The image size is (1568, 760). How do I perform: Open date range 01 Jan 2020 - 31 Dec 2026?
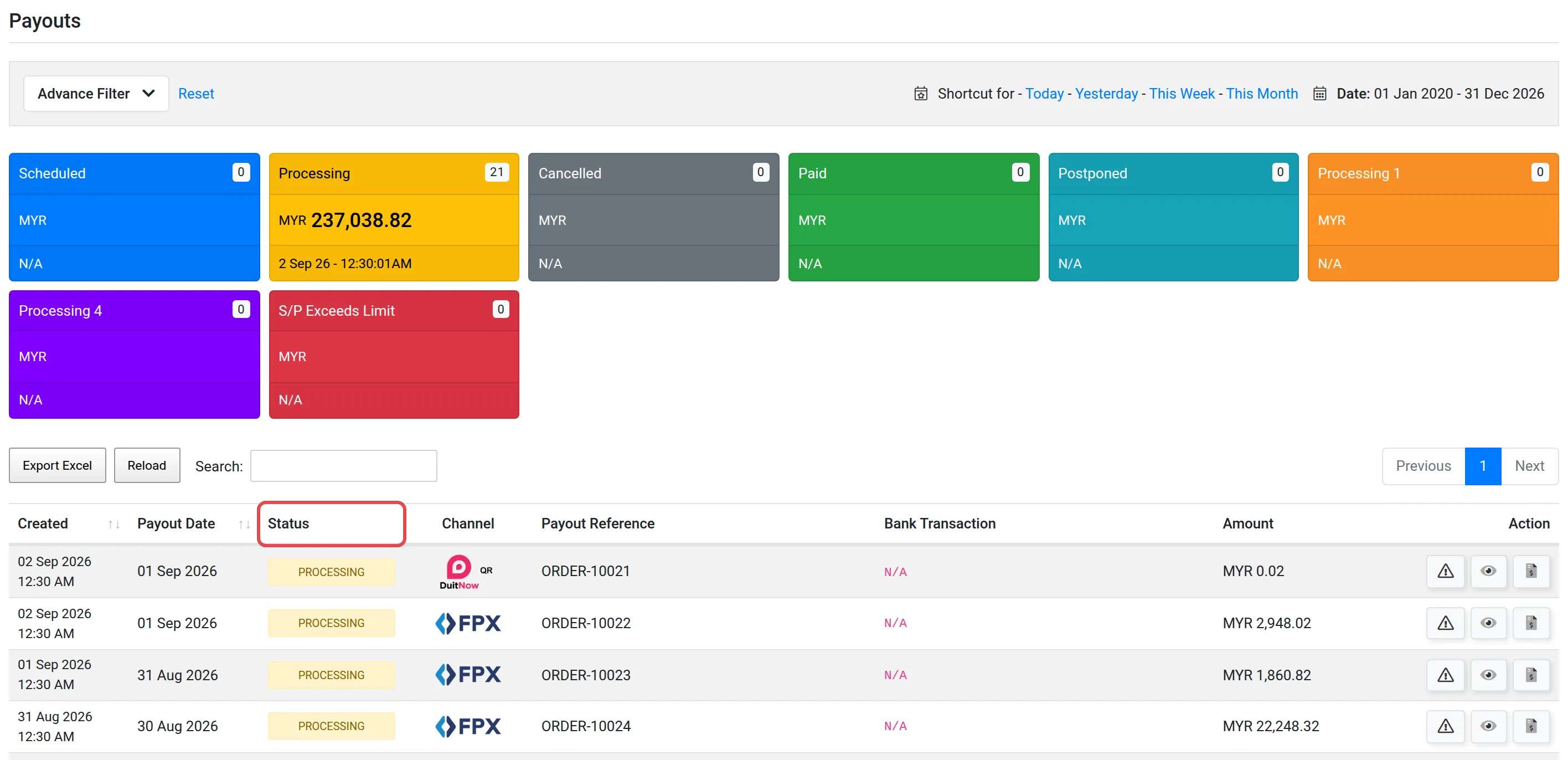coord(1440,94)
